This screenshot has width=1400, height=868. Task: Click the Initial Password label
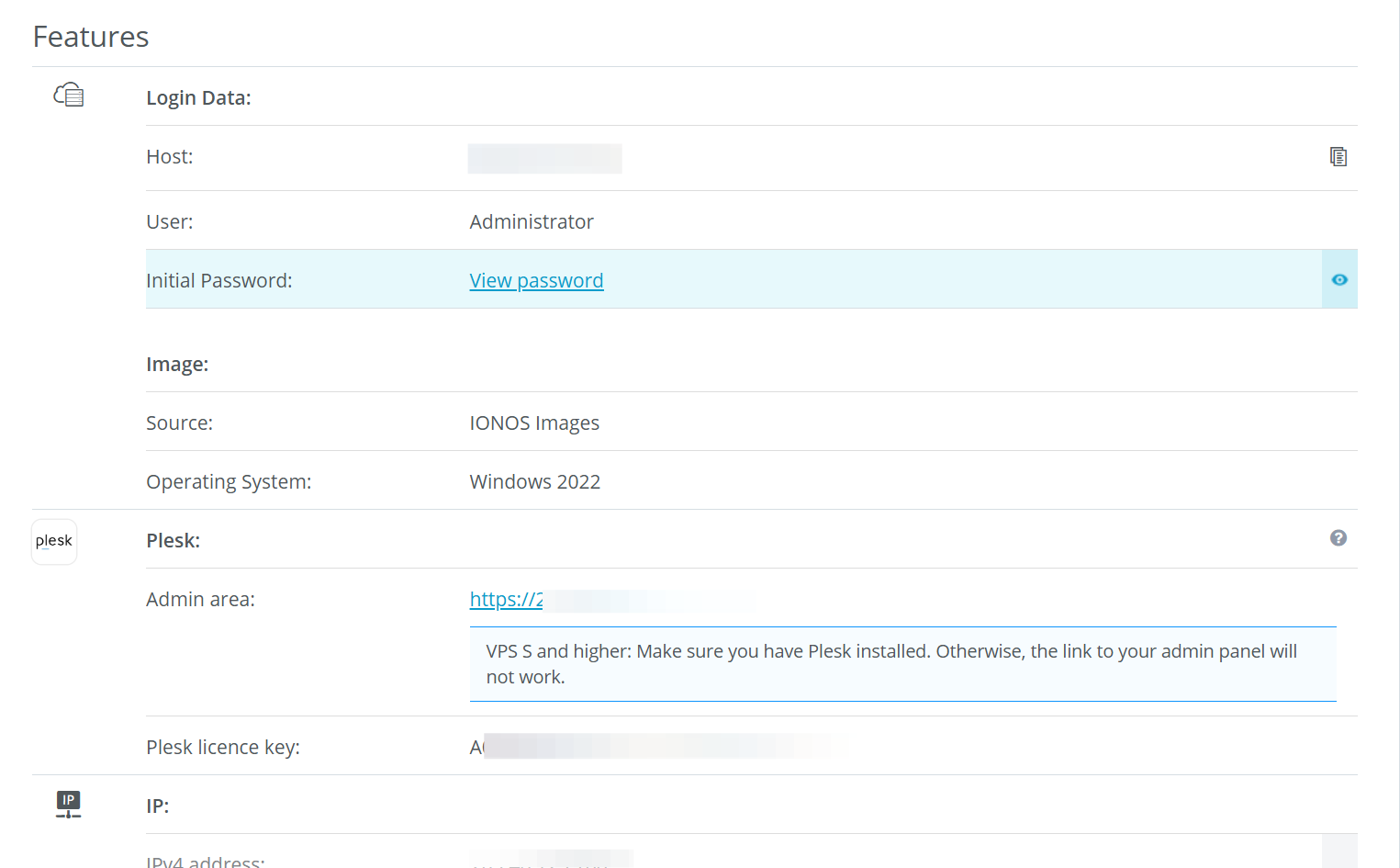coord(219,281)
